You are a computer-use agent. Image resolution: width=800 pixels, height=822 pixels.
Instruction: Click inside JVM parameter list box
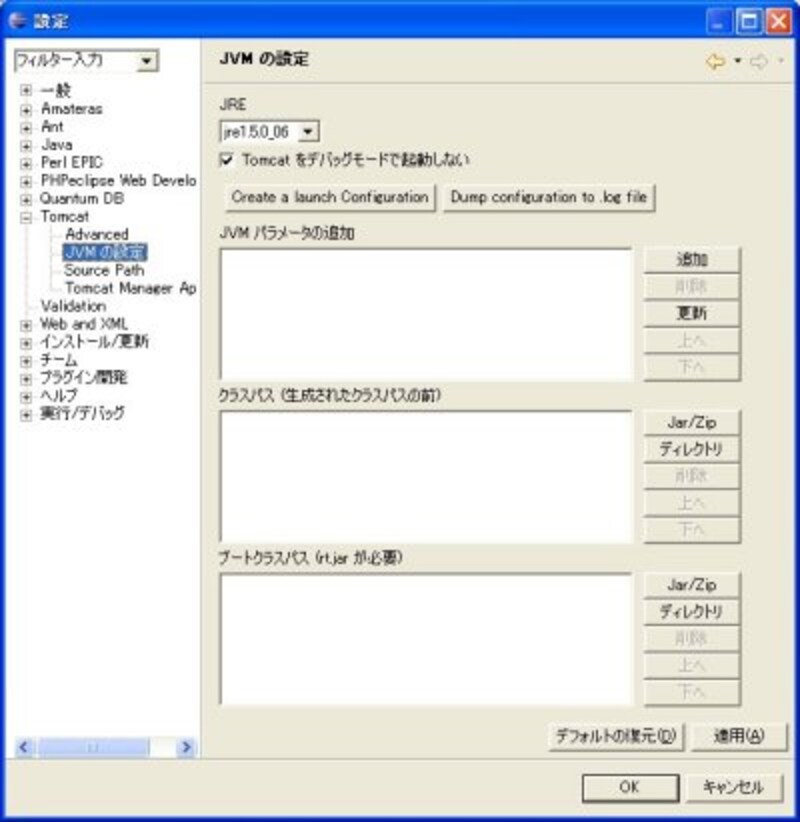pyautogui.click(x=426, y=314)
